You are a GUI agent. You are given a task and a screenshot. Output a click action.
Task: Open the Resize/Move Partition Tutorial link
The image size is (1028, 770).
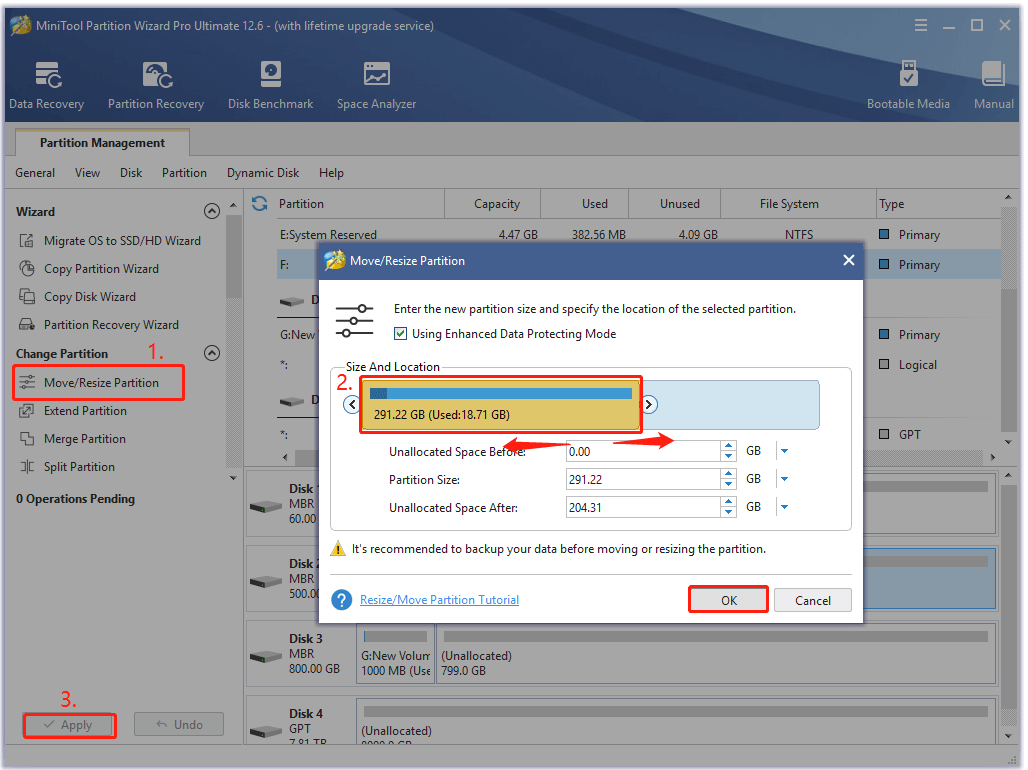click(439, 599)
